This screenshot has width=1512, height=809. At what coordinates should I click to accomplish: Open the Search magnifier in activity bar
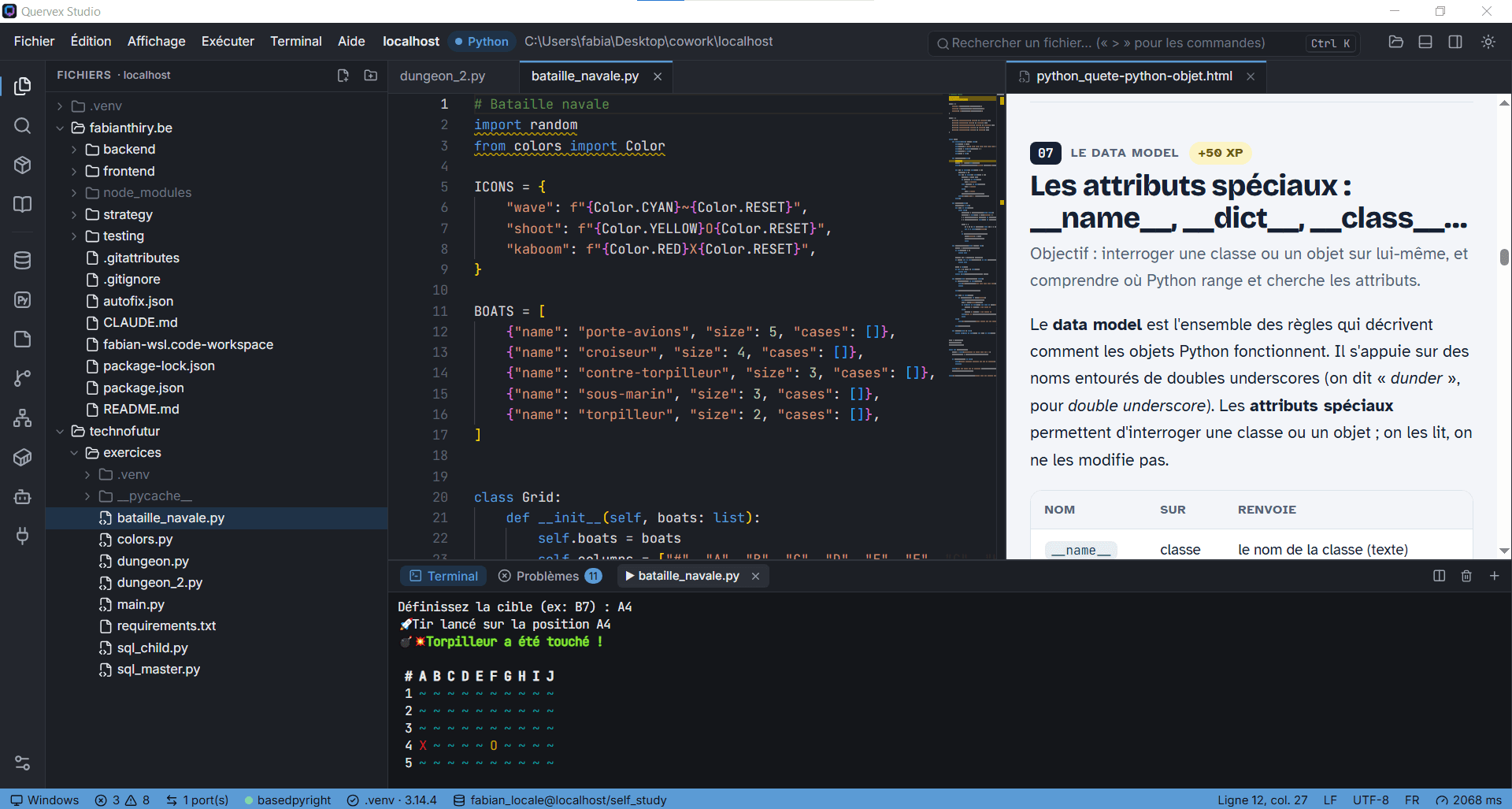[23, 126]
